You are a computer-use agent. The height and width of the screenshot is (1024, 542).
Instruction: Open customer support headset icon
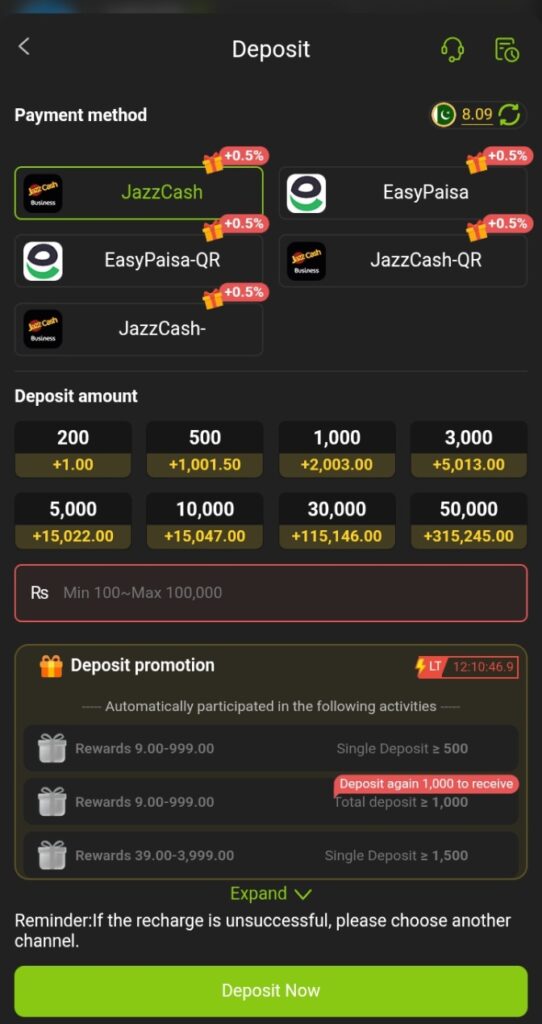pos(453,50)
